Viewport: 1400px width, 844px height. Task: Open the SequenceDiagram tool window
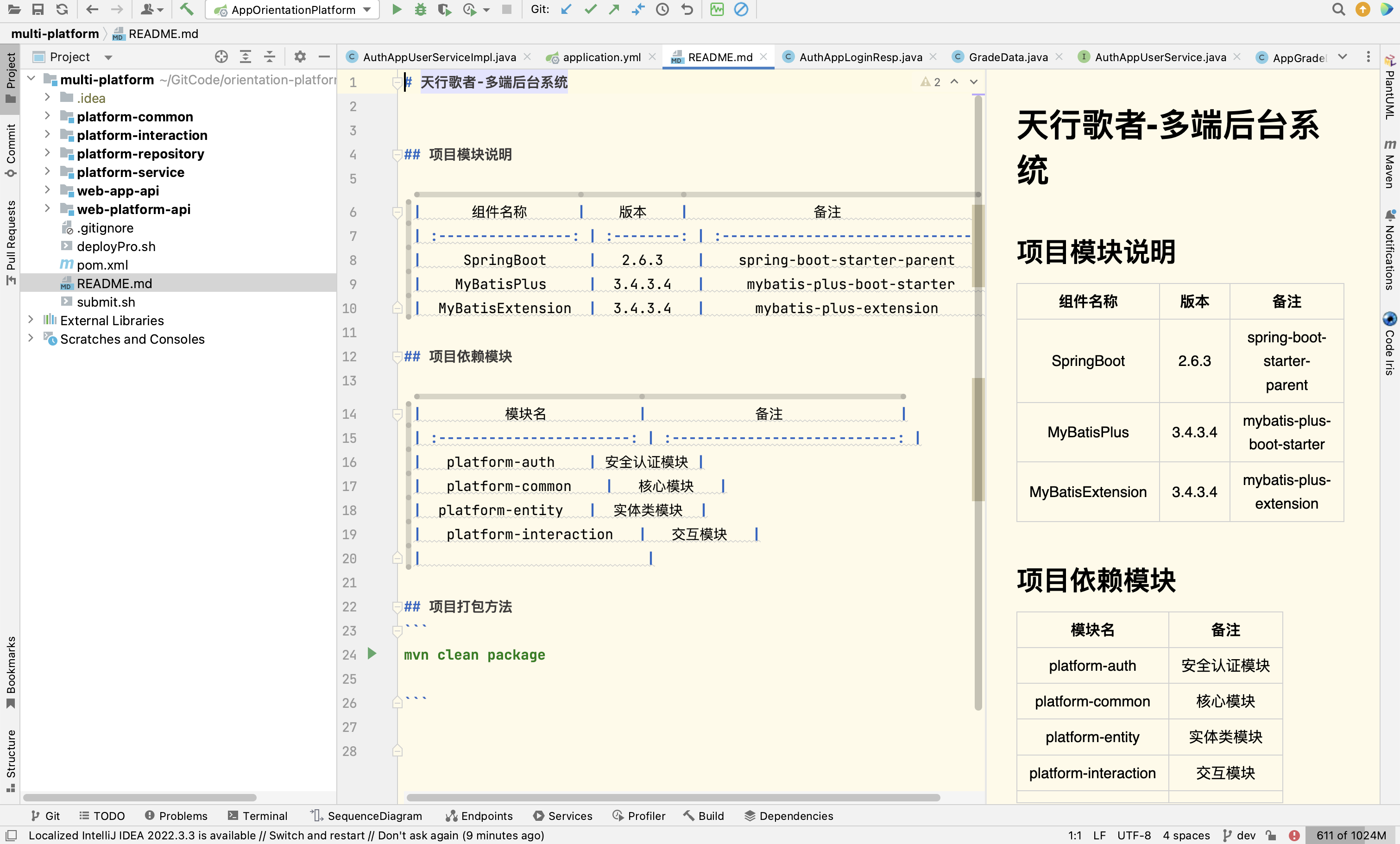(x=366, y=816)
